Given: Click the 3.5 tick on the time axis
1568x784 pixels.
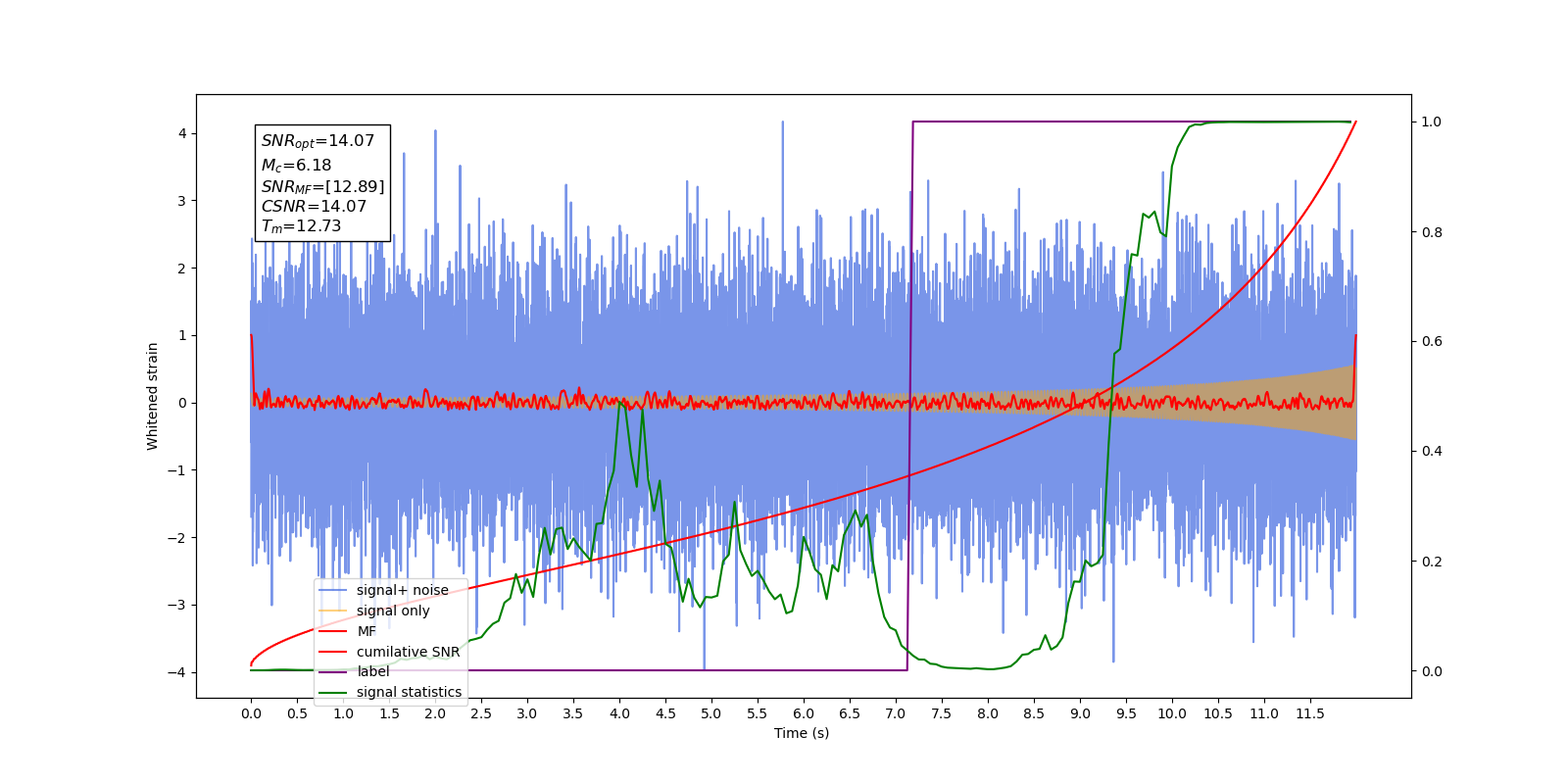Looking at the screenshot, I should tap(573, 713).
